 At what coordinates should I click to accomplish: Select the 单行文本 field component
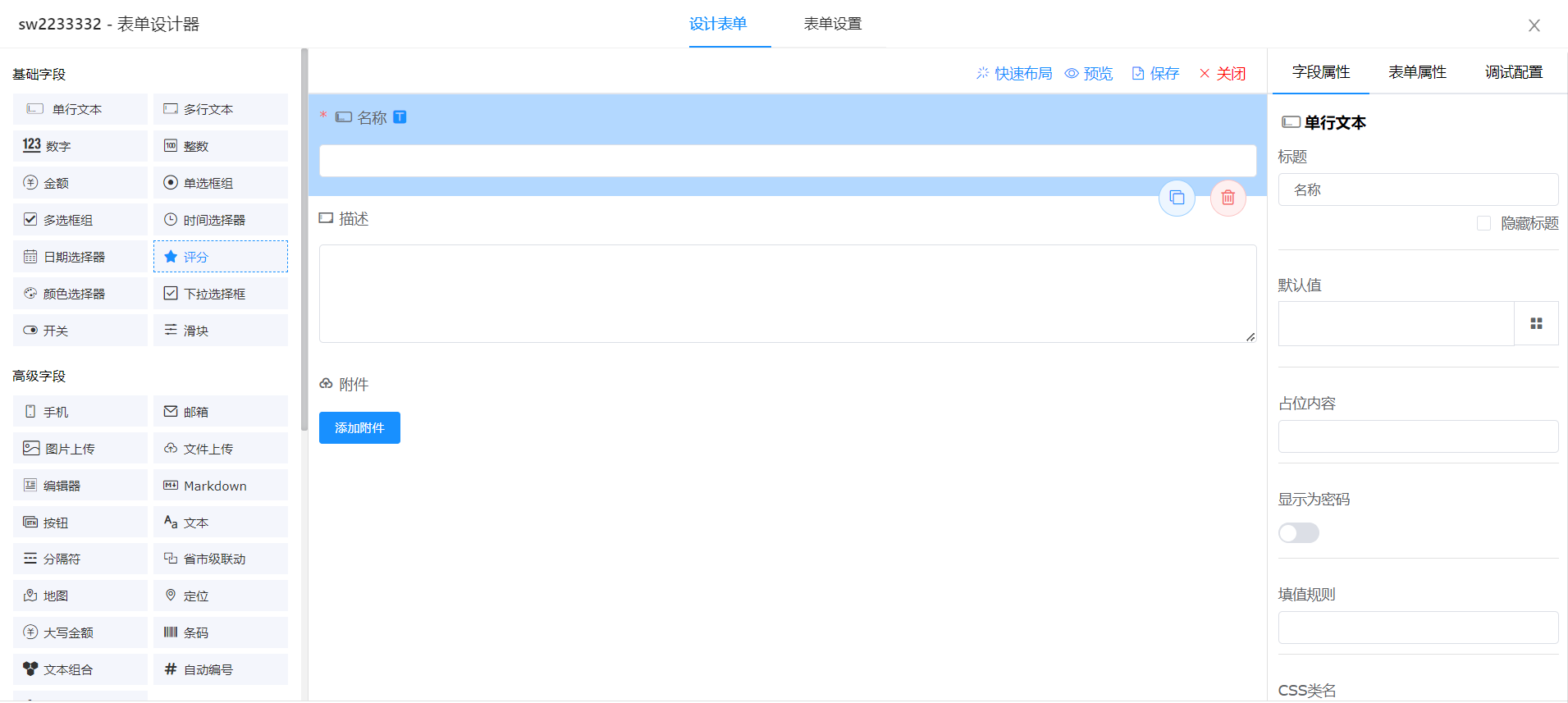point(80,109)
